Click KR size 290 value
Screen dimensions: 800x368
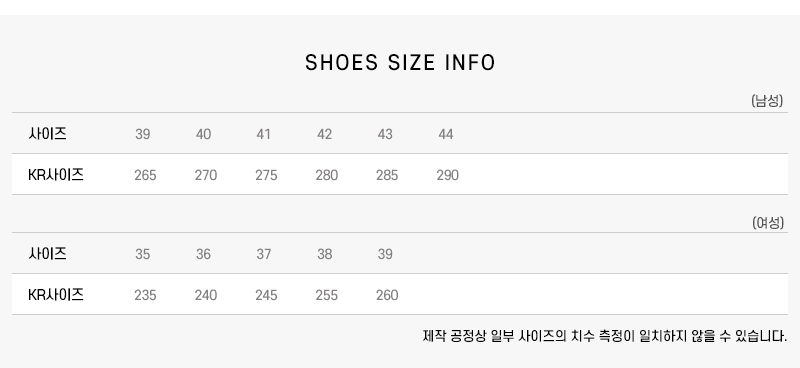[x=447, y=176]
